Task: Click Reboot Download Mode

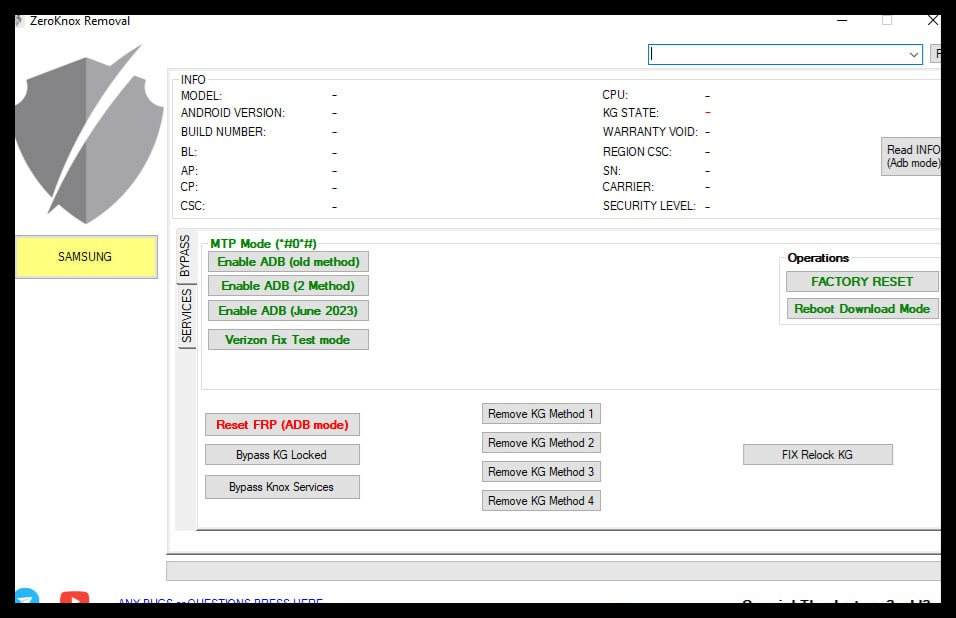Action: [862, 308]
